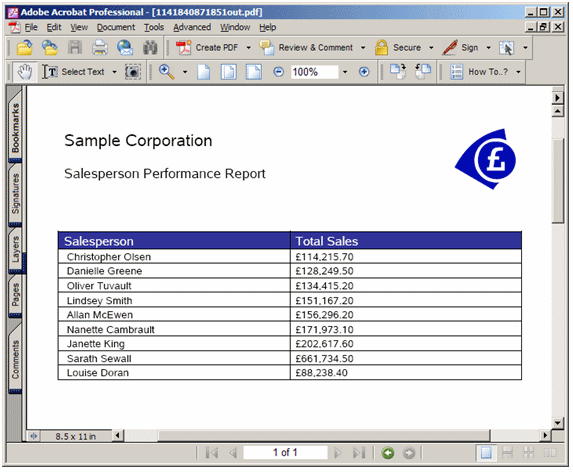The width and height of the screenshot is (573, 472).
Task: Click the Fit Width page icon
Action: [x=254, y=72]
